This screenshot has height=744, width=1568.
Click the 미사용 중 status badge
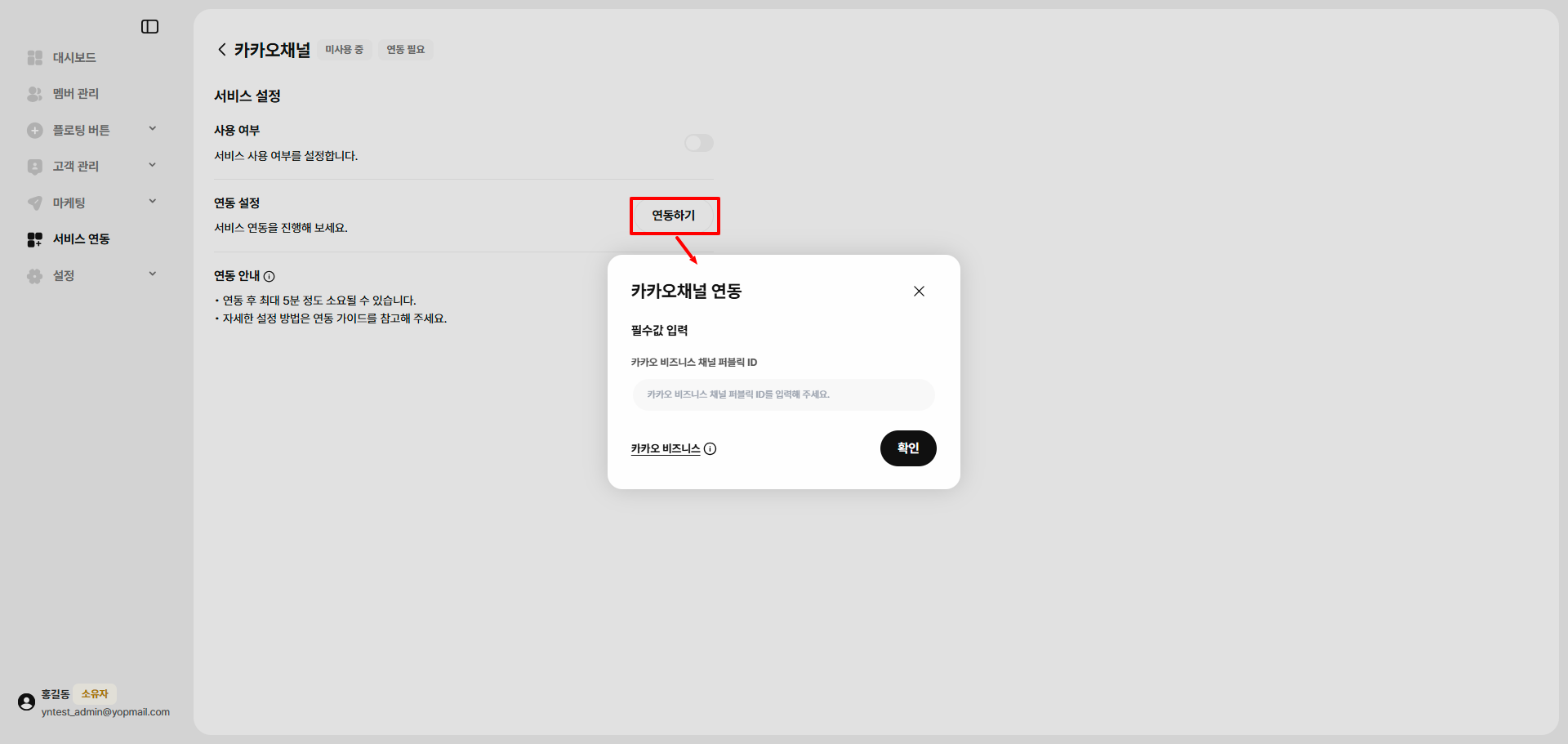click(x=345, y=50)
